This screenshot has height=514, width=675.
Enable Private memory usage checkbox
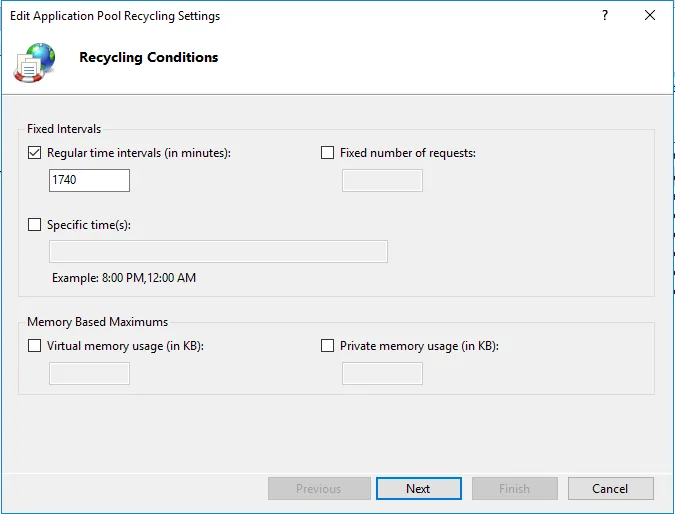click(x=328, y=346)
